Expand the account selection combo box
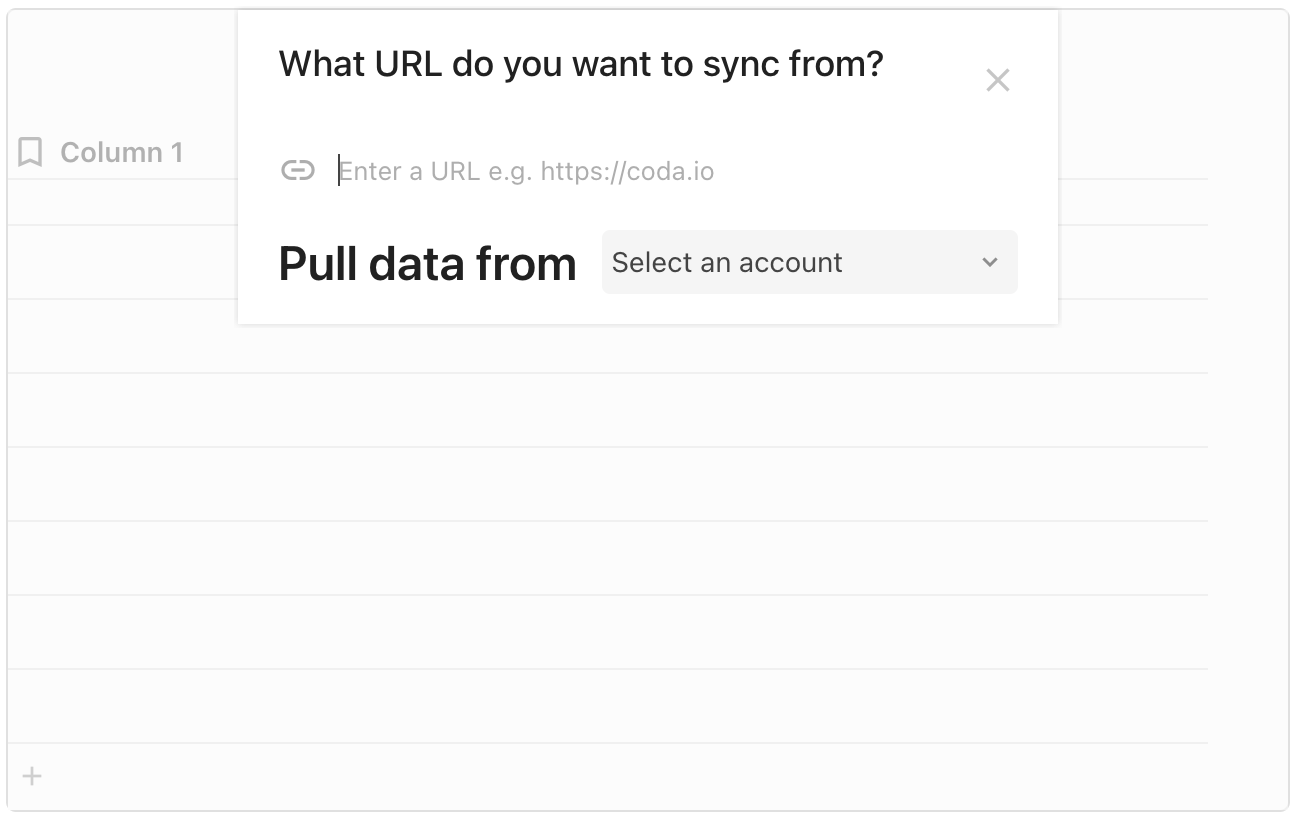 (808, 262)
